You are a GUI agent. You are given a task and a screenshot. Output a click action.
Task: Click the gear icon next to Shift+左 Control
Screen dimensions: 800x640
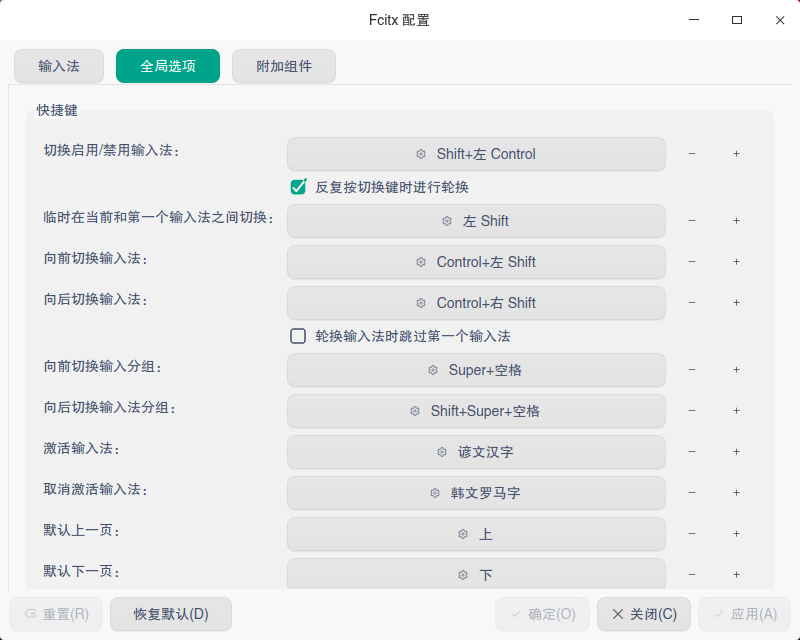pos(420,154)
